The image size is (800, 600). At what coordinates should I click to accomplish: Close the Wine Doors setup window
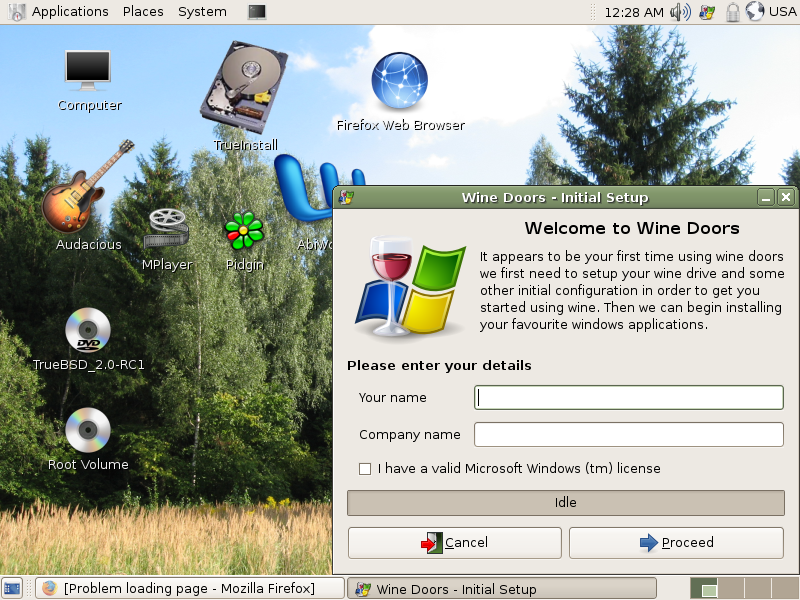pos(786,197)
